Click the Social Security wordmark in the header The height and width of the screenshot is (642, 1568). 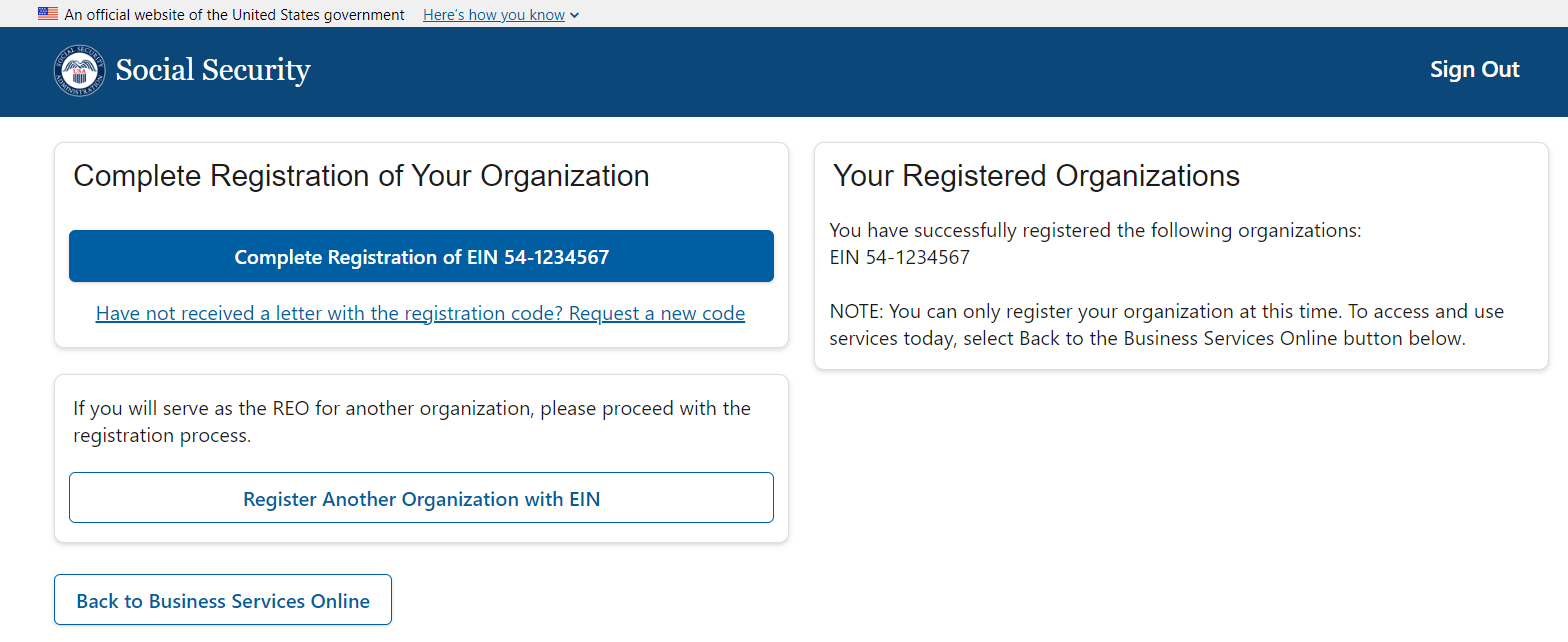coord(213,70)
